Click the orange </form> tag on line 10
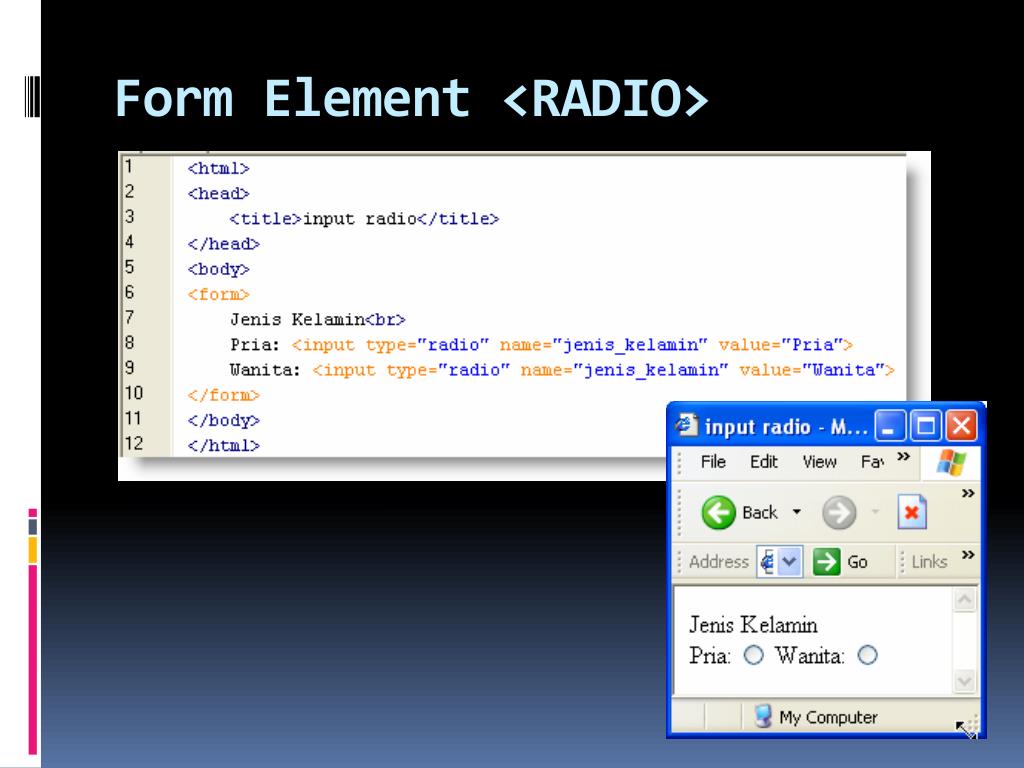Viewport: 1024px width, 768px height. pos(223,396)
